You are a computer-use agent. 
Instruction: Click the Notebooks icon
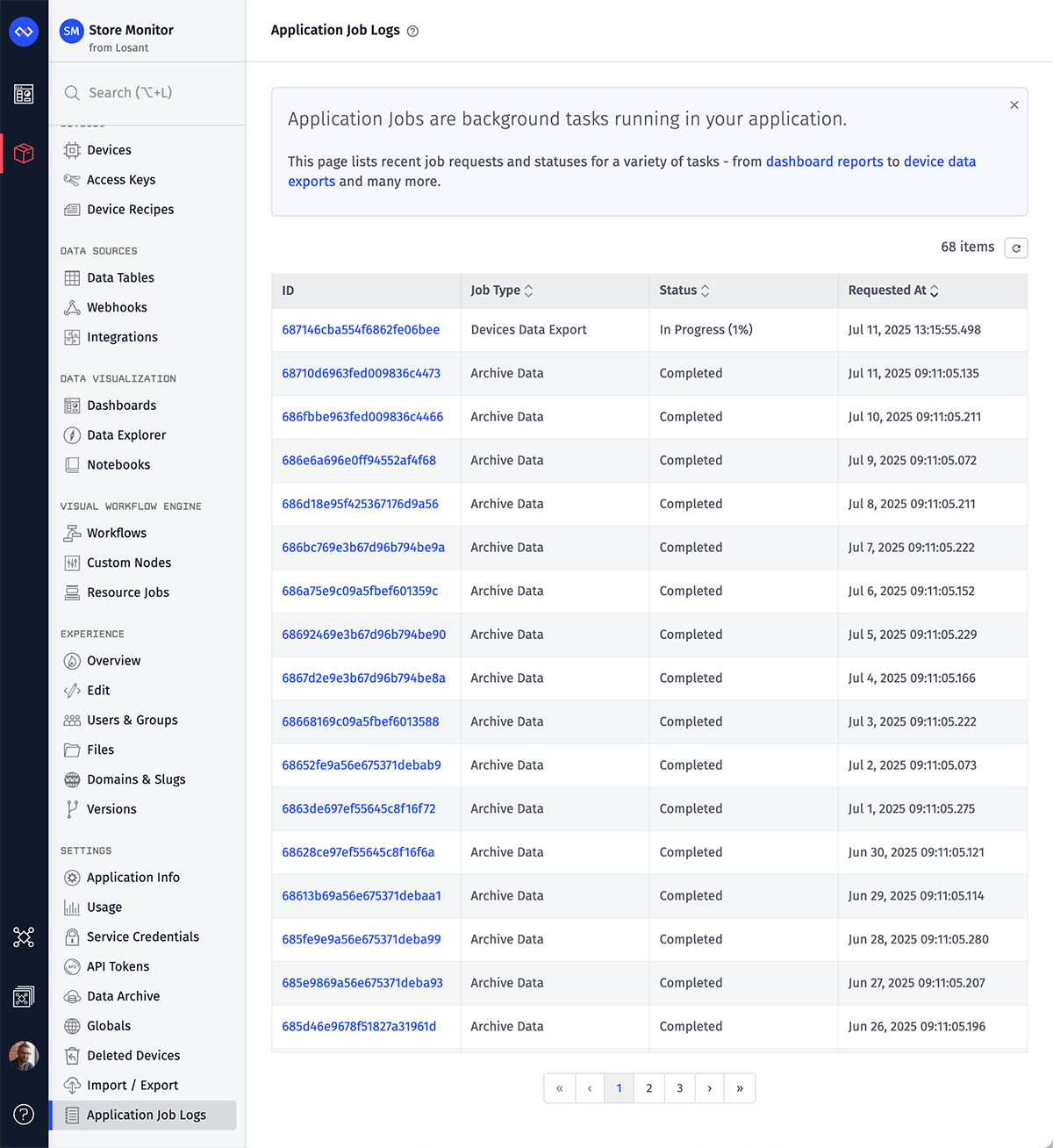72,465
